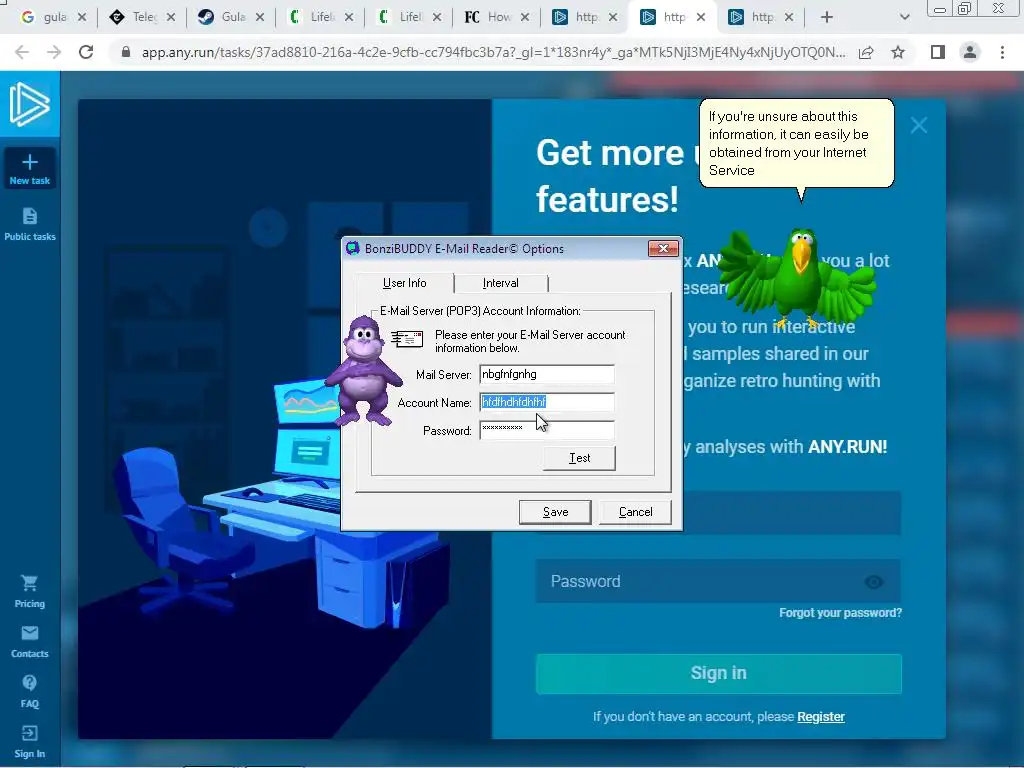The image size is (1024, 768).
Task: Click Forgot your password link
Action: pos(840,613)
